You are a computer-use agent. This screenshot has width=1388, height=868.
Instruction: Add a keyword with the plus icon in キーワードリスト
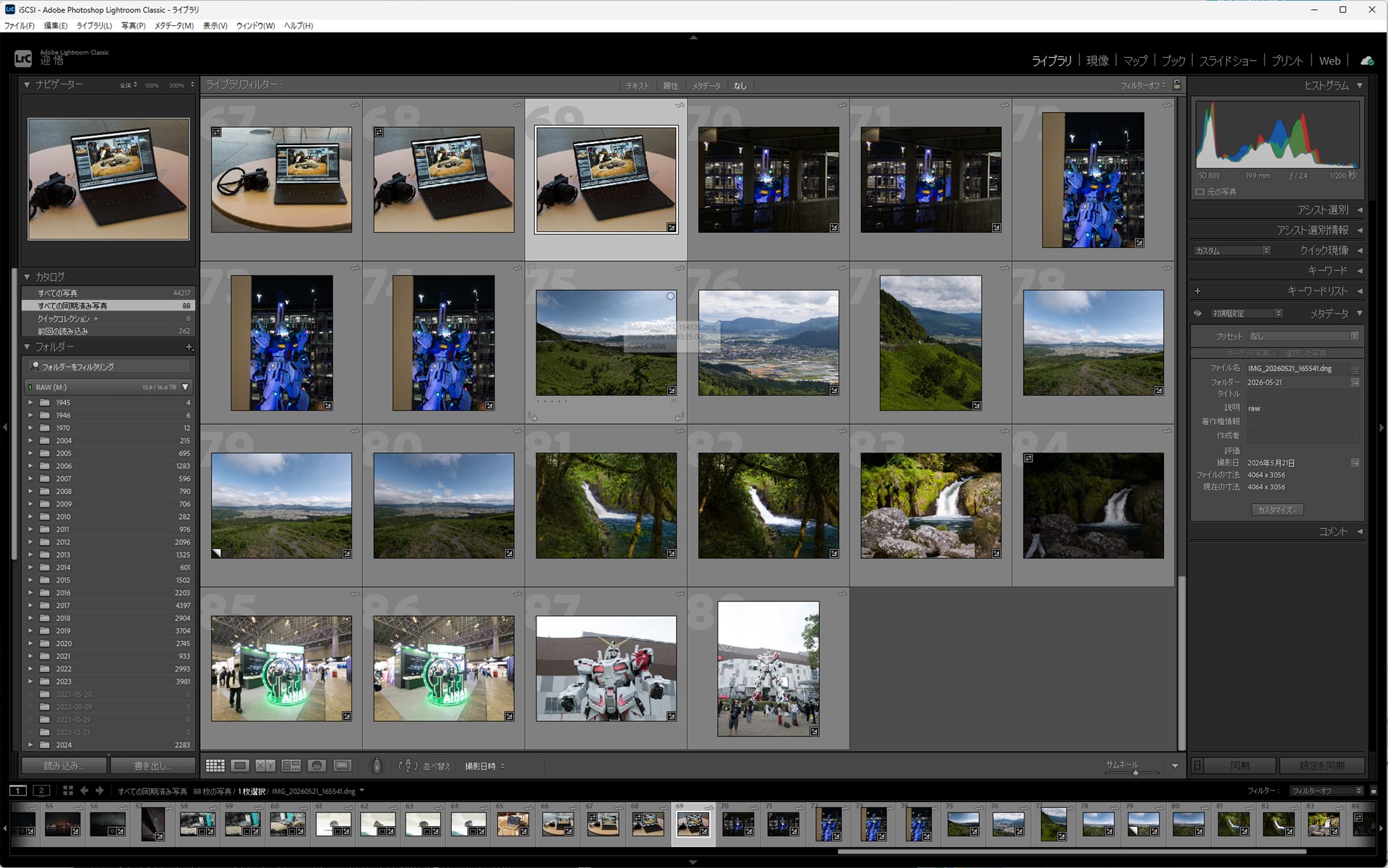click(x=1197, y=291)
